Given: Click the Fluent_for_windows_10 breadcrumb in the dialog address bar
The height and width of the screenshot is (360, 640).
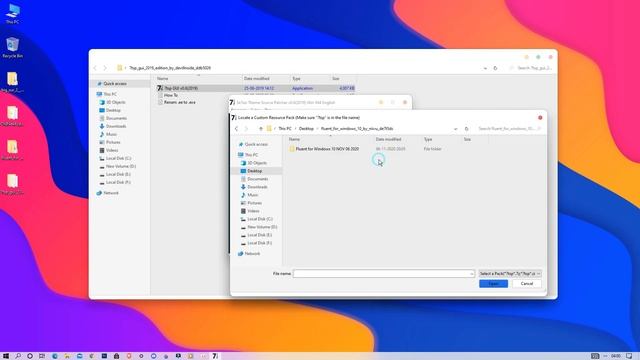Looking at the screenshot, I should click(x=357, y=129).
